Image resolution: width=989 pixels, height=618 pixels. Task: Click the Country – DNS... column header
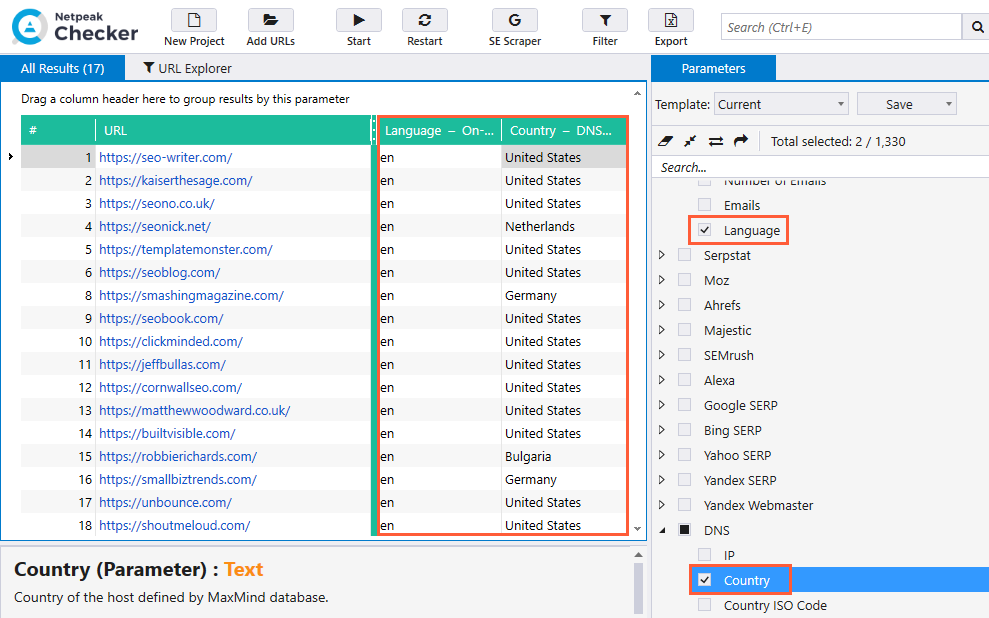coord(564,131)
